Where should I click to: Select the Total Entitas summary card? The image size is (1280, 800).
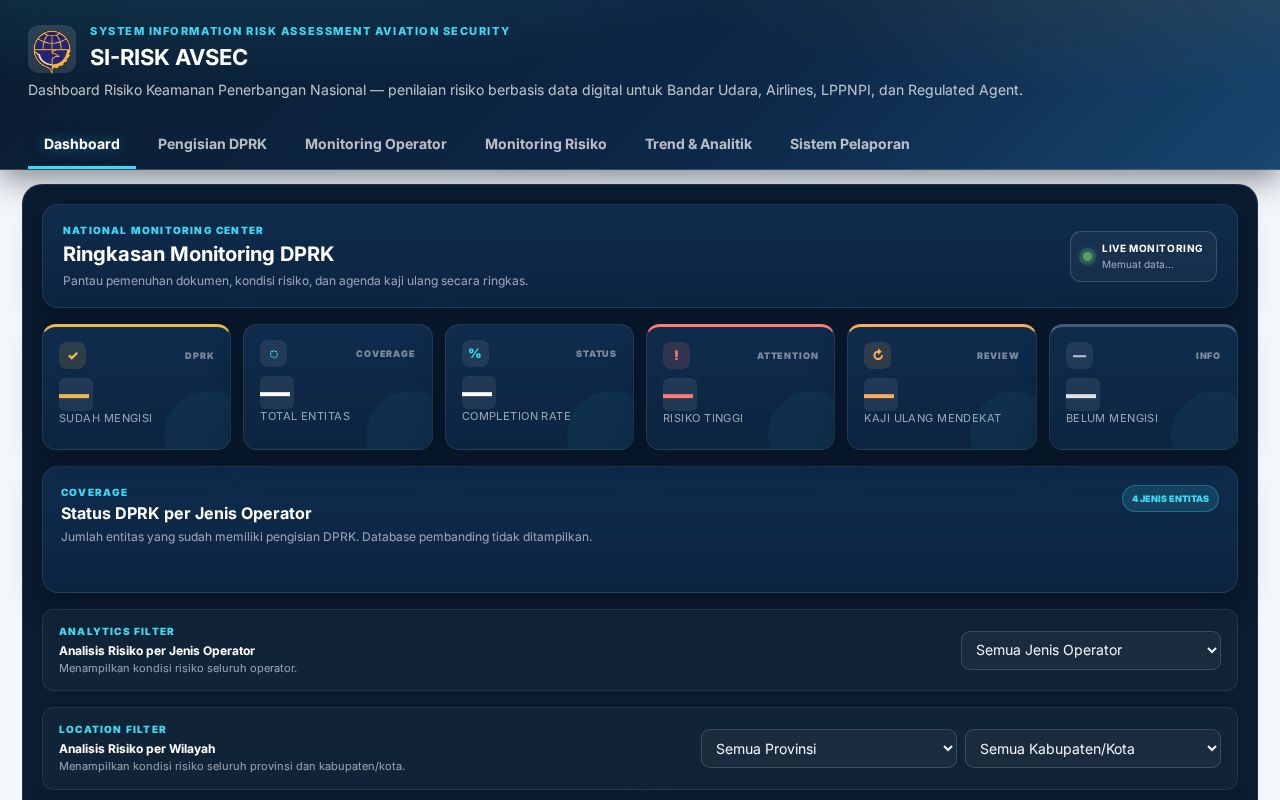click(338, 387)
